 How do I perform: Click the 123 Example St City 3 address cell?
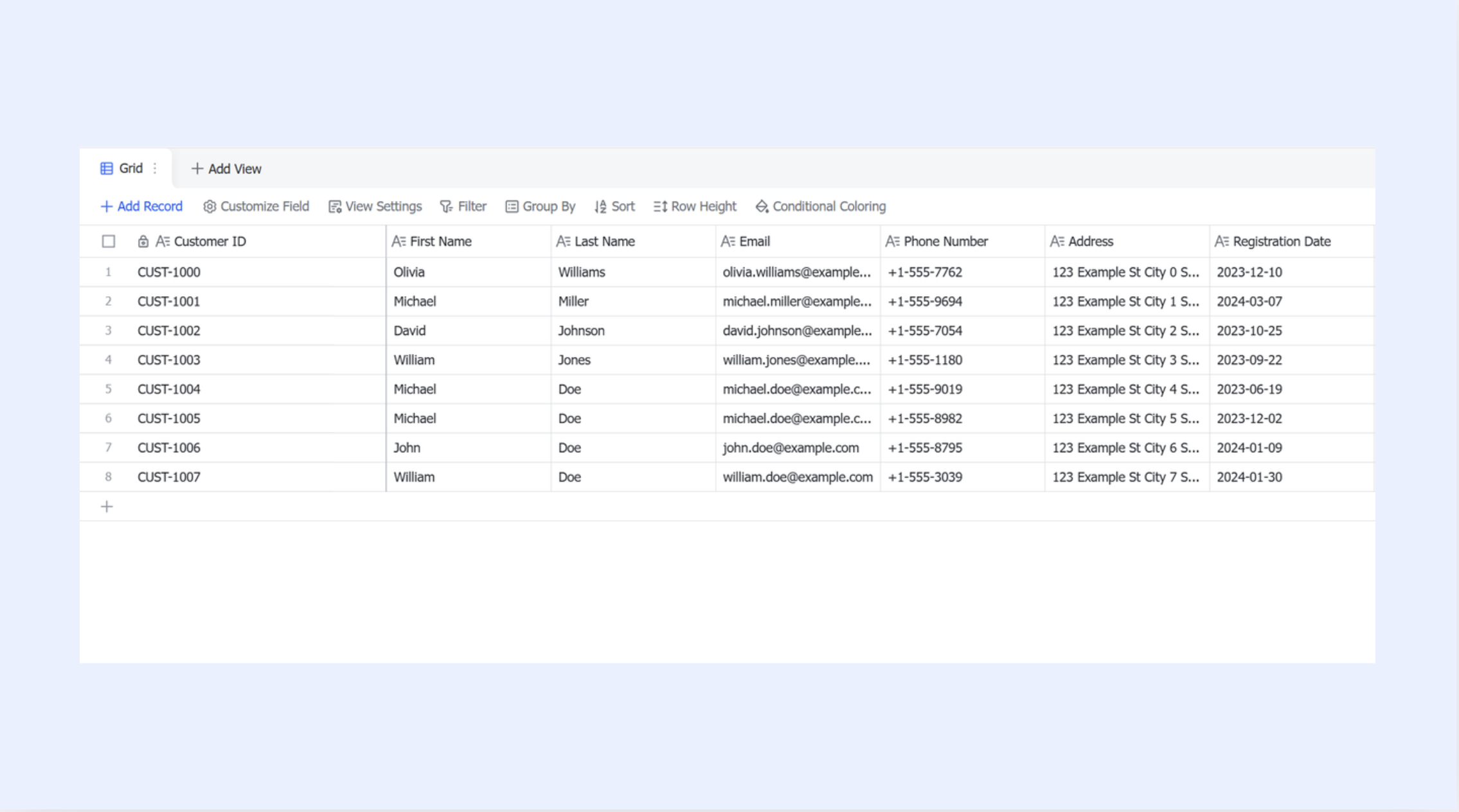pos(1127,360)
